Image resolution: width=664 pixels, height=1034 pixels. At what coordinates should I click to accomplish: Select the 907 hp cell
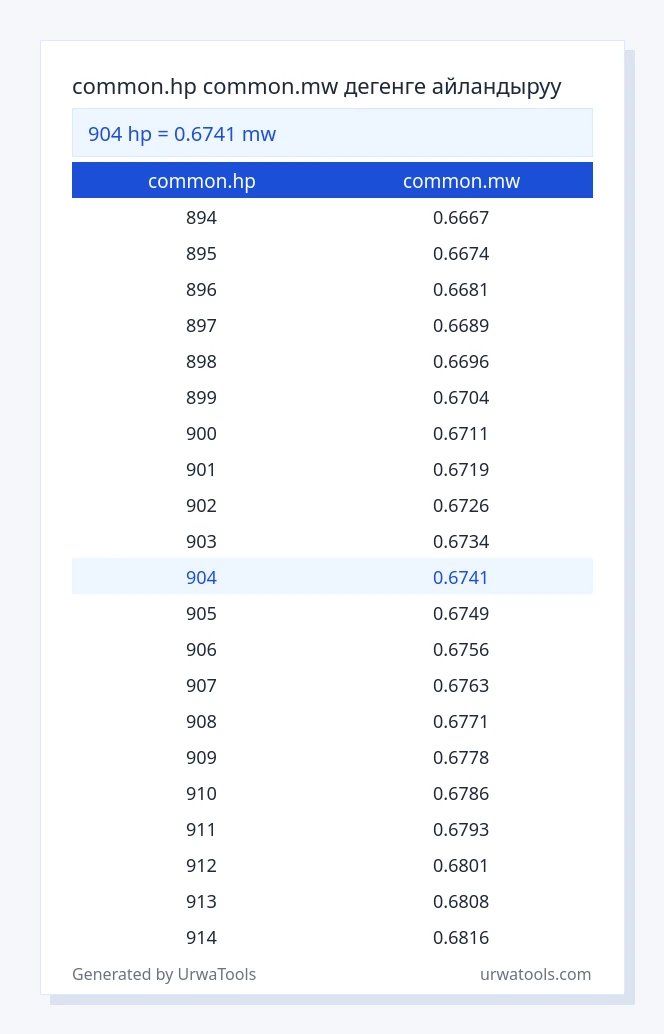point(201,685)
